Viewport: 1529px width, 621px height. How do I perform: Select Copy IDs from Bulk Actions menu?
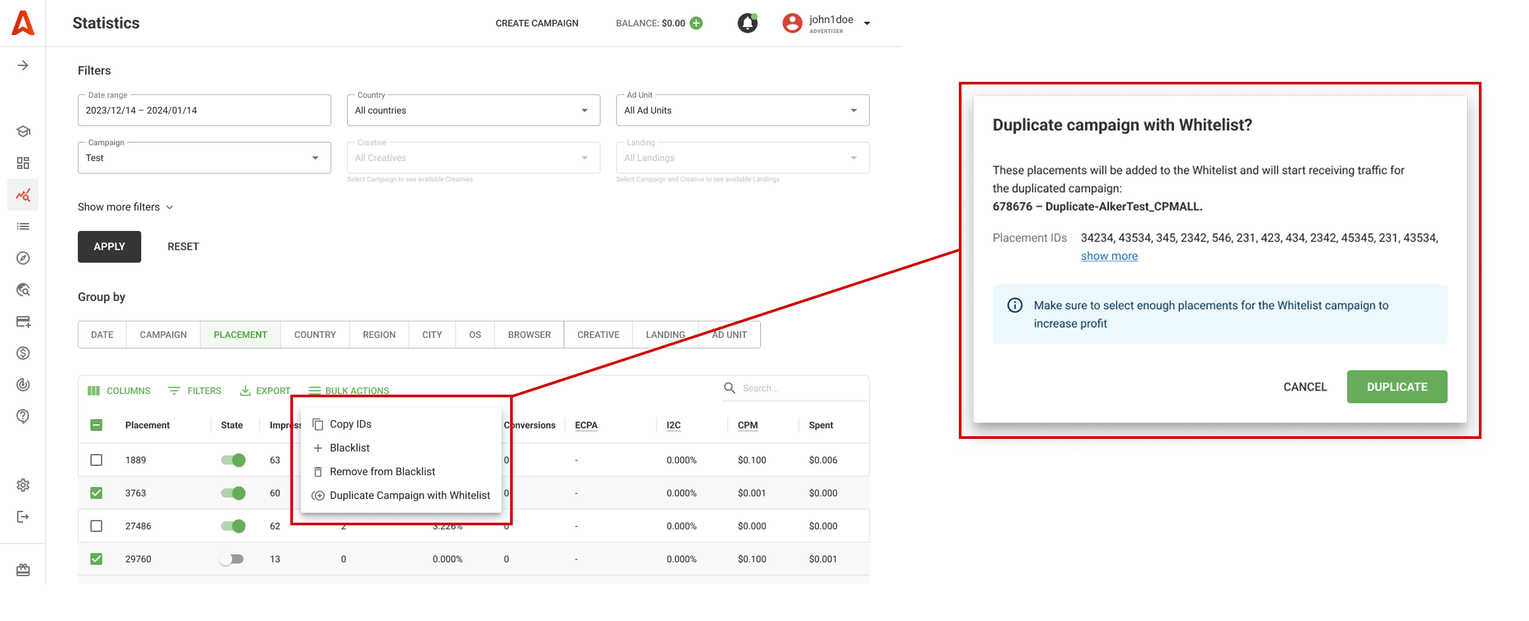(x=352, y=423)
